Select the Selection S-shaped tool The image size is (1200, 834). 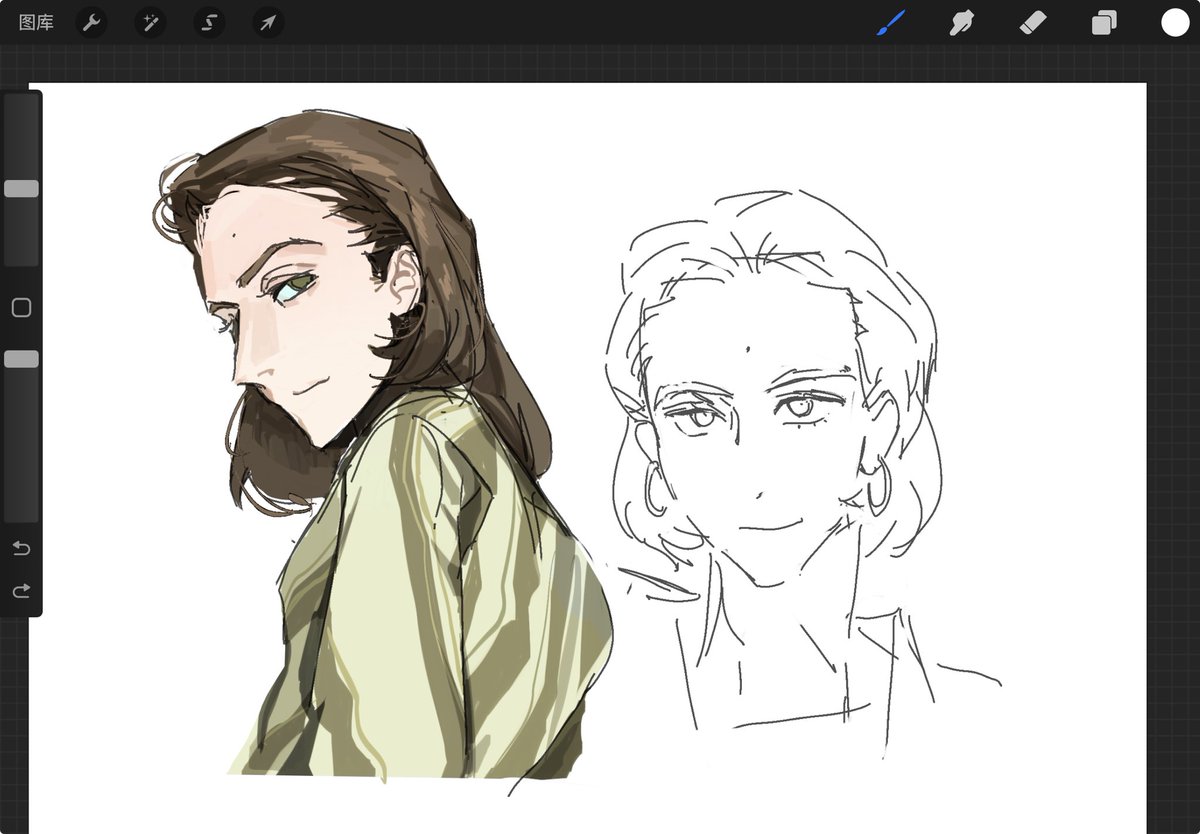(x=209, y=22)
